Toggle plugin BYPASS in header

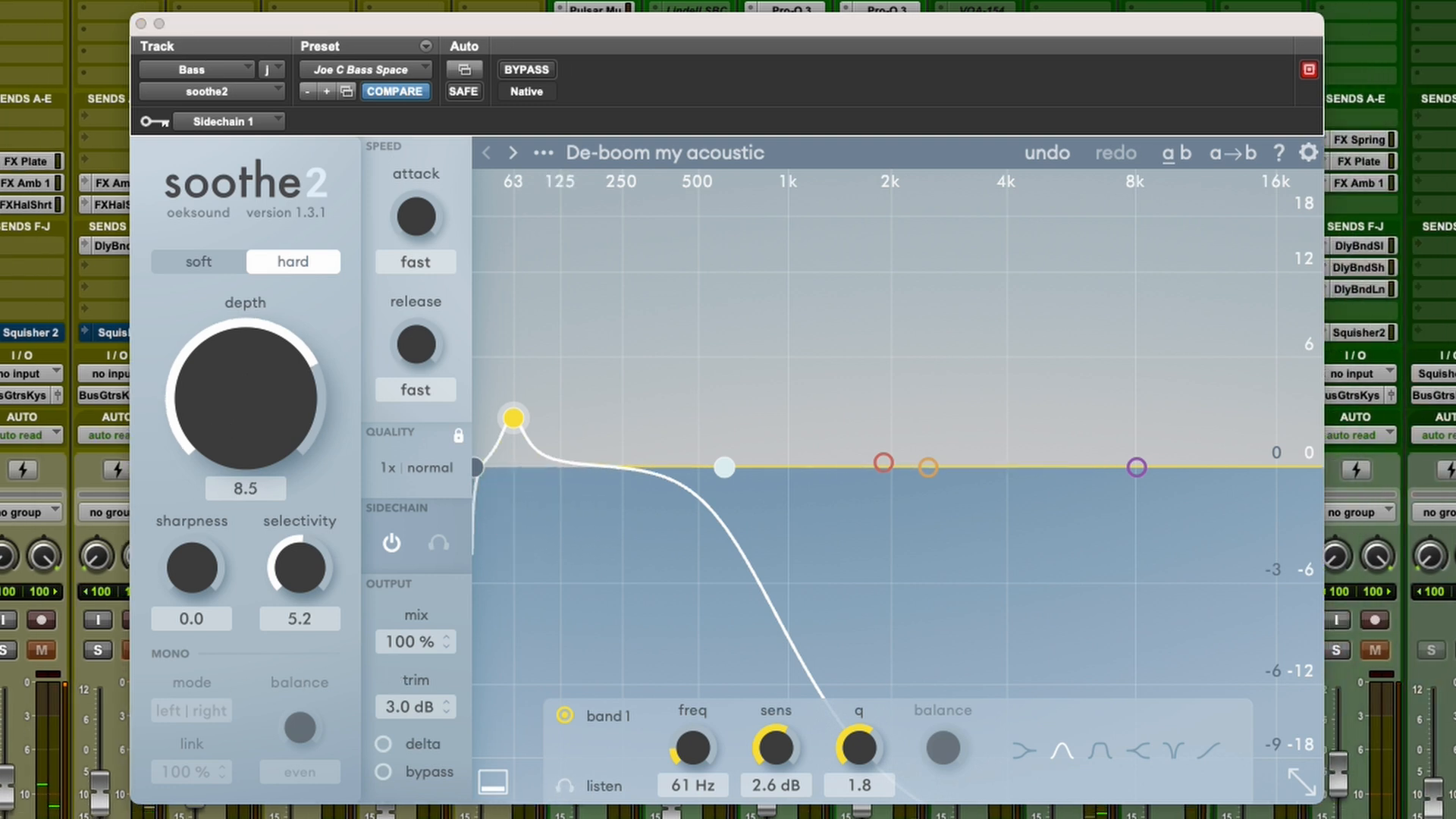click(x=526, y=70)
